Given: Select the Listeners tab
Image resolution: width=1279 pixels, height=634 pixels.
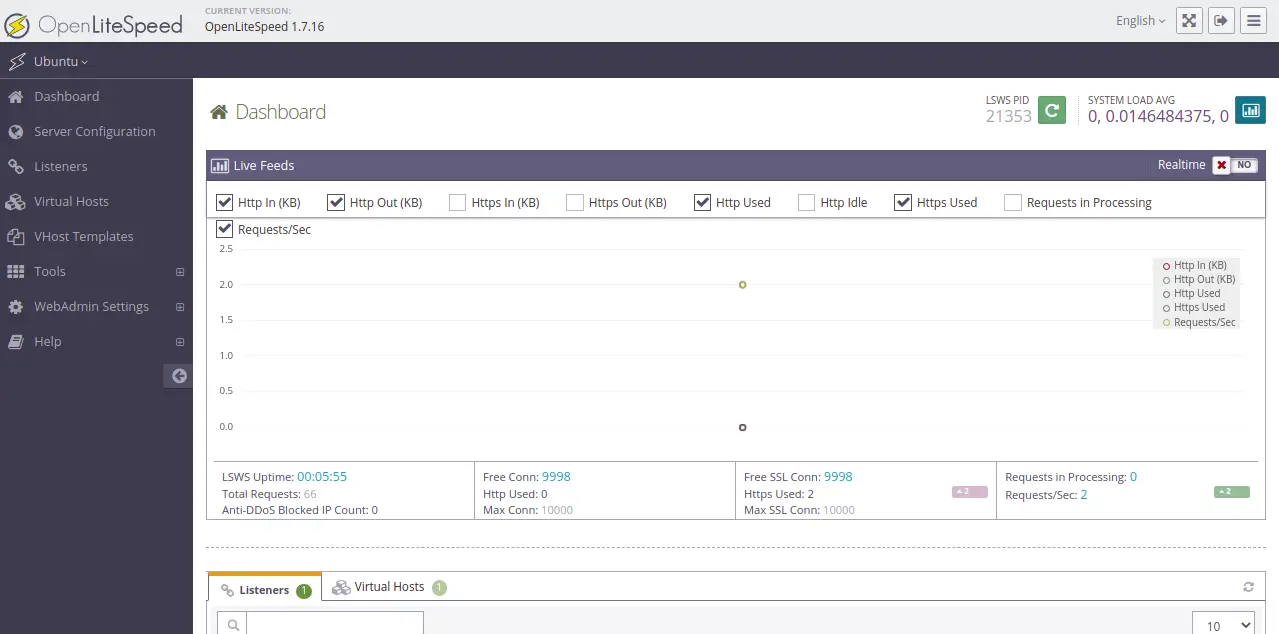Looking at the screenshot, I should (x=265, y=589).
